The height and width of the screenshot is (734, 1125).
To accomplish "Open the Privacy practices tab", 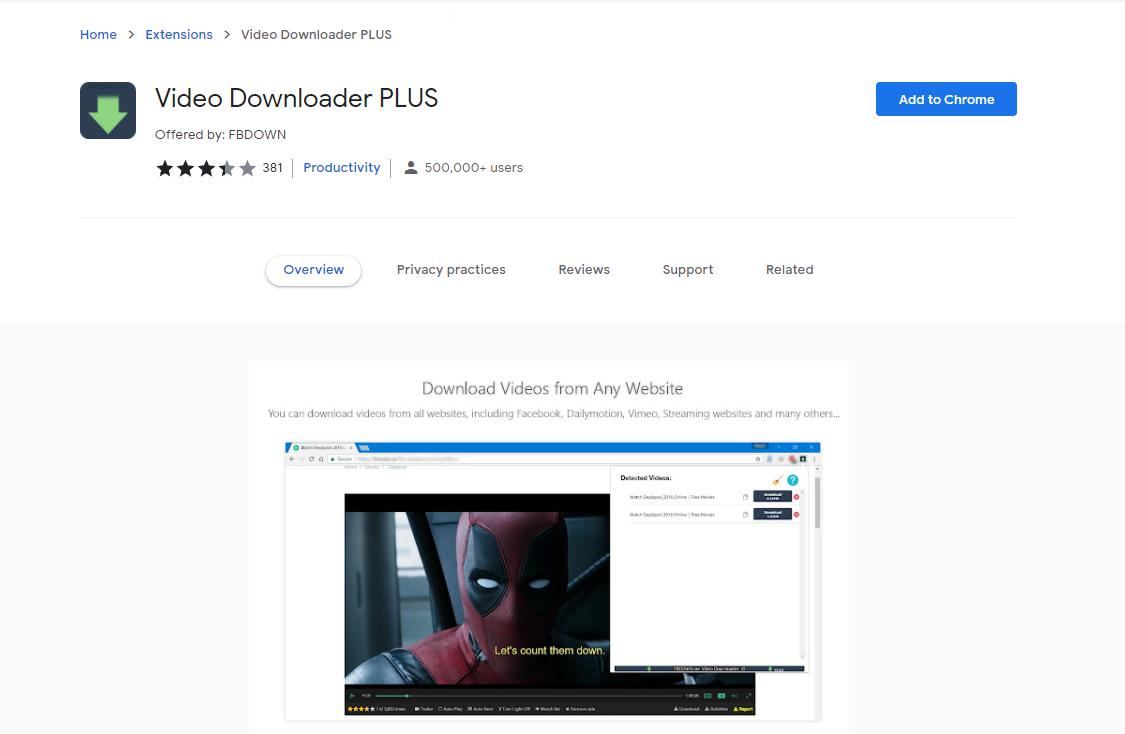I will 451,269.
